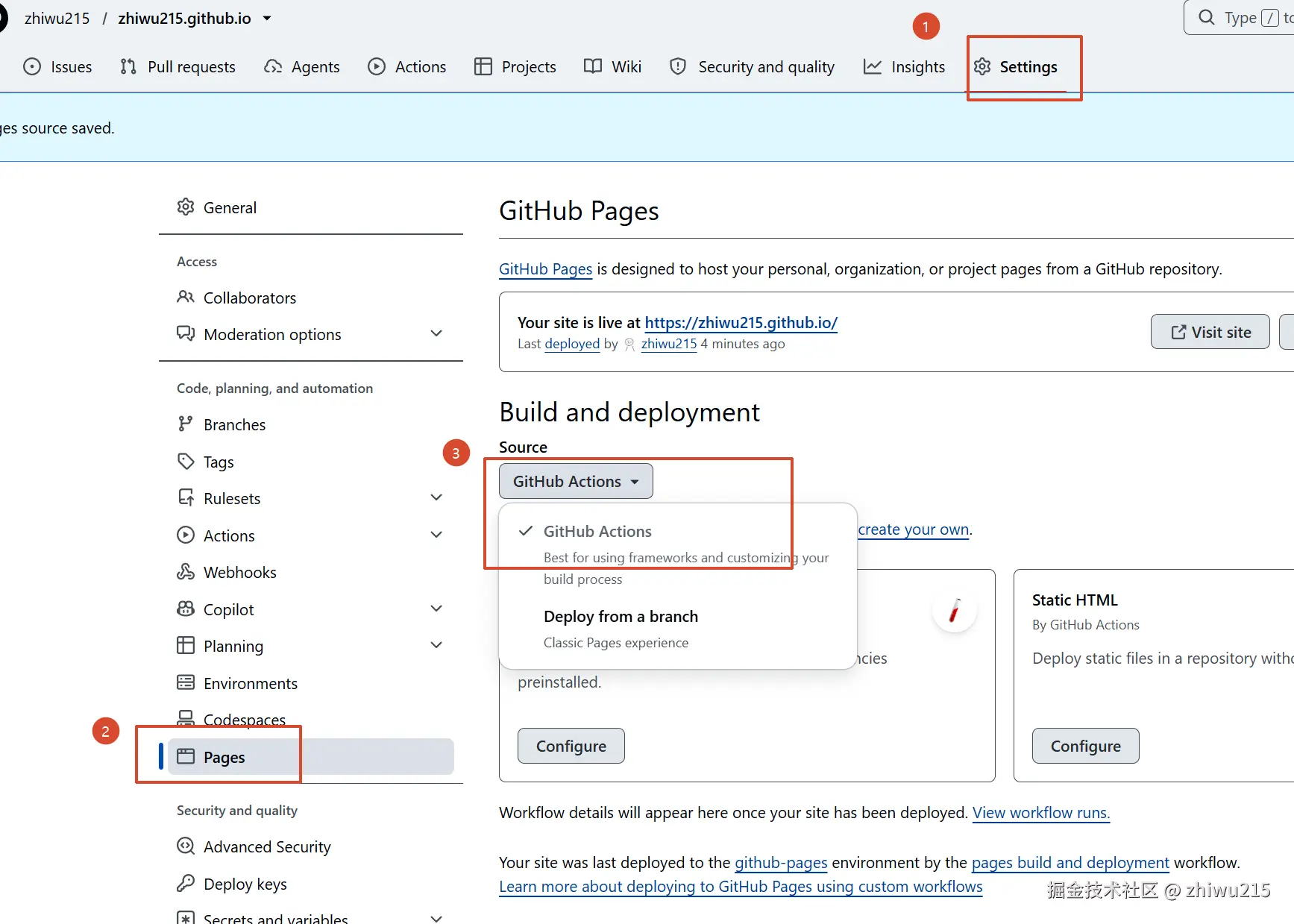Expand the Rulesets section chevron
Viewport: 1294px width, 924px height.
tap(437, 498)
